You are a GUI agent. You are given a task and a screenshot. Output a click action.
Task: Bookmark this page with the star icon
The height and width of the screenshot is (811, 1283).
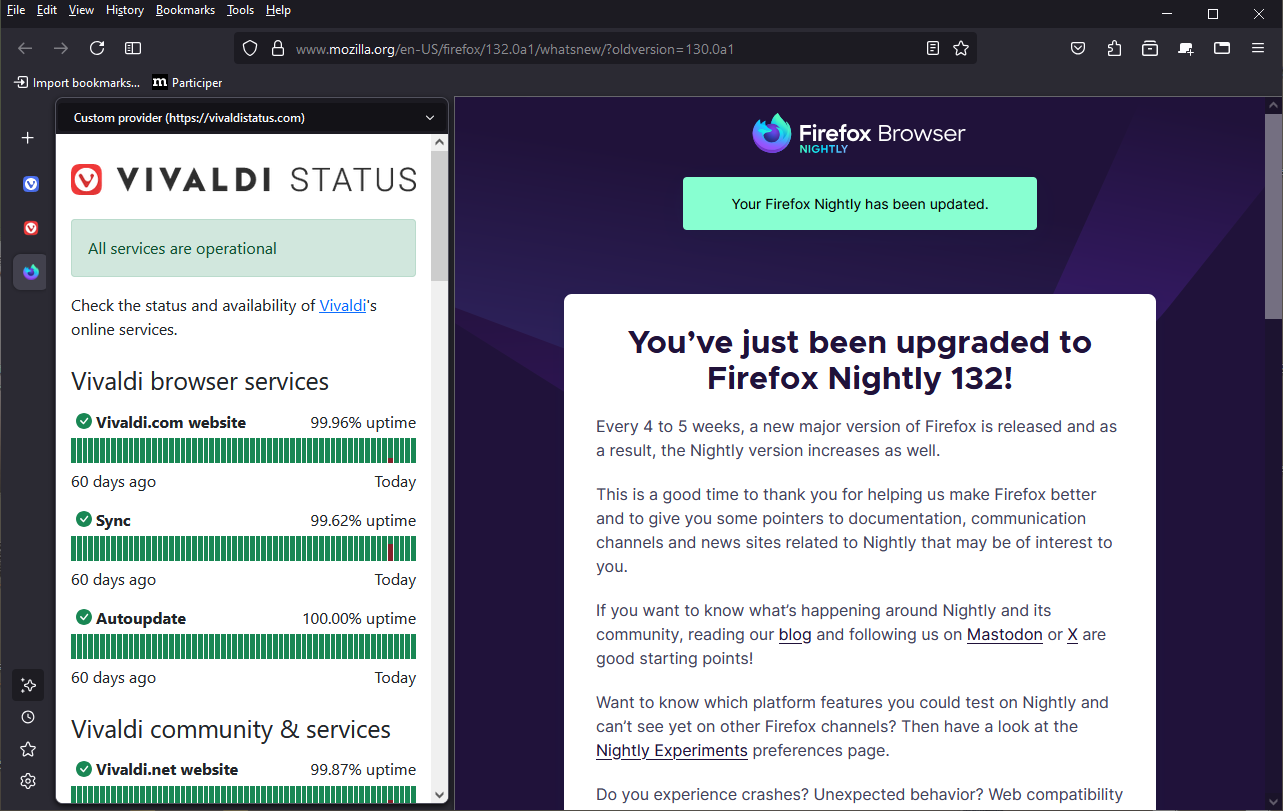click(x=961, y=48)
